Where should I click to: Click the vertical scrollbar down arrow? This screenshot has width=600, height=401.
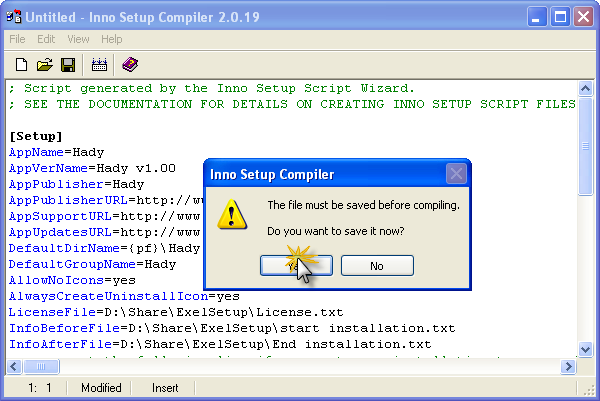(585, 349)
